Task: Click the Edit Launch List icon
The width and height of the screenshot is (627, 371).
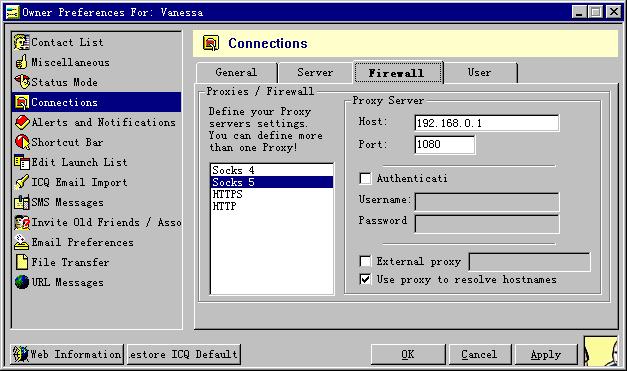Action: coord(22,162)
